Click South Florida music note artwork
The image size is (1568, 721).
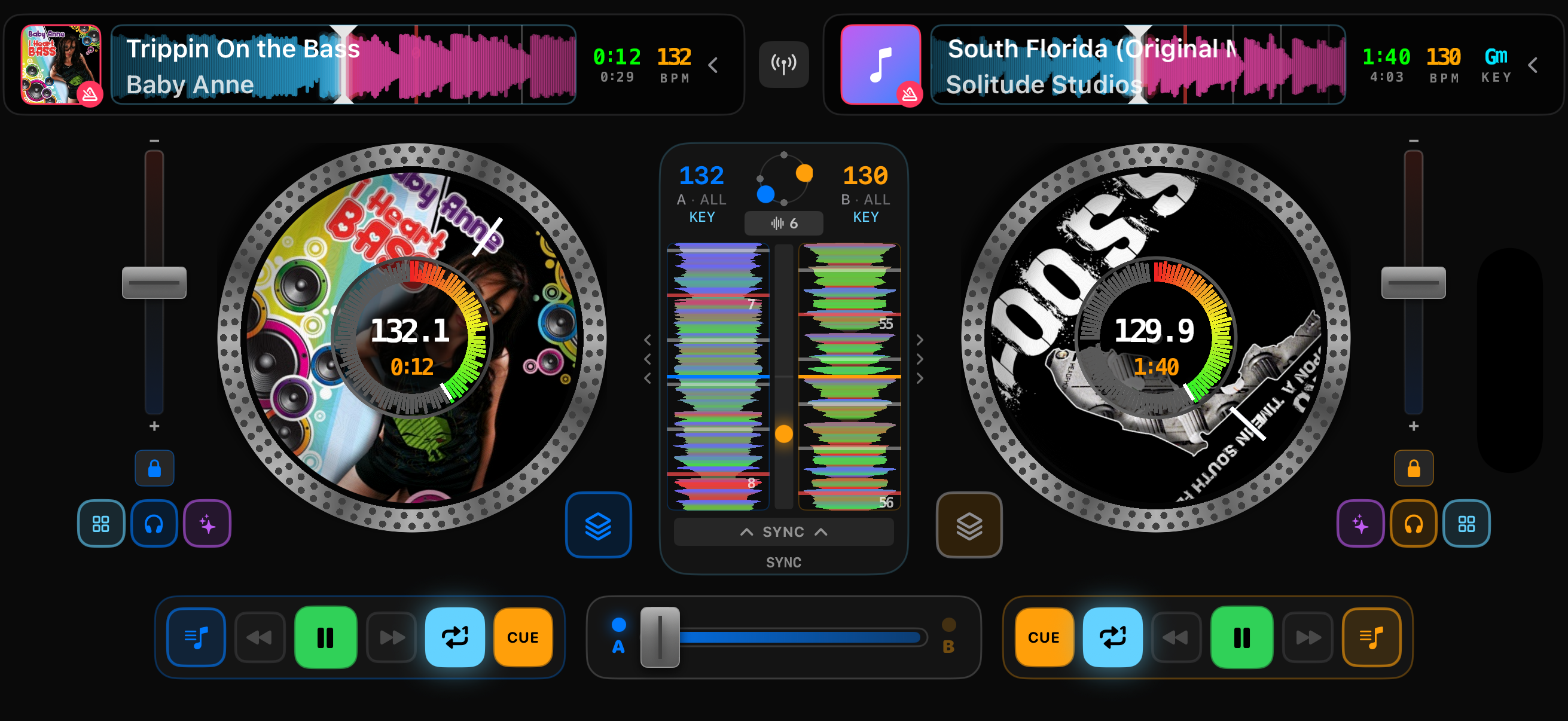pos(881,65)
